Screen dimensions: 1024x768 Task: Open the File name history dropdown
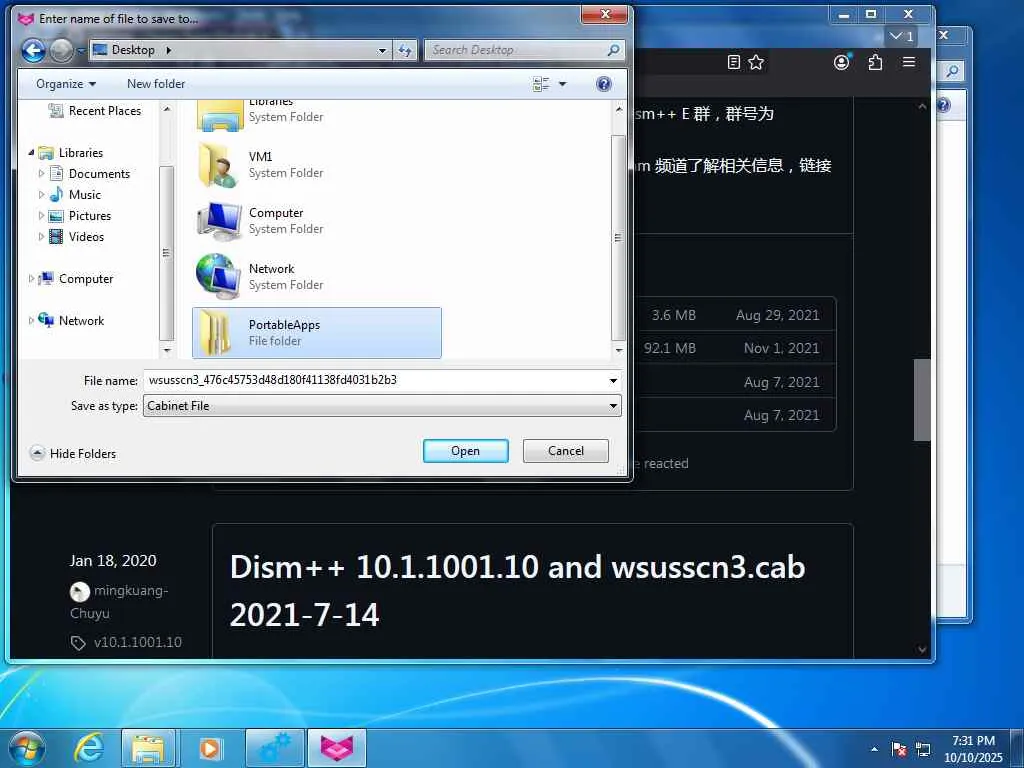pos(613,381)
